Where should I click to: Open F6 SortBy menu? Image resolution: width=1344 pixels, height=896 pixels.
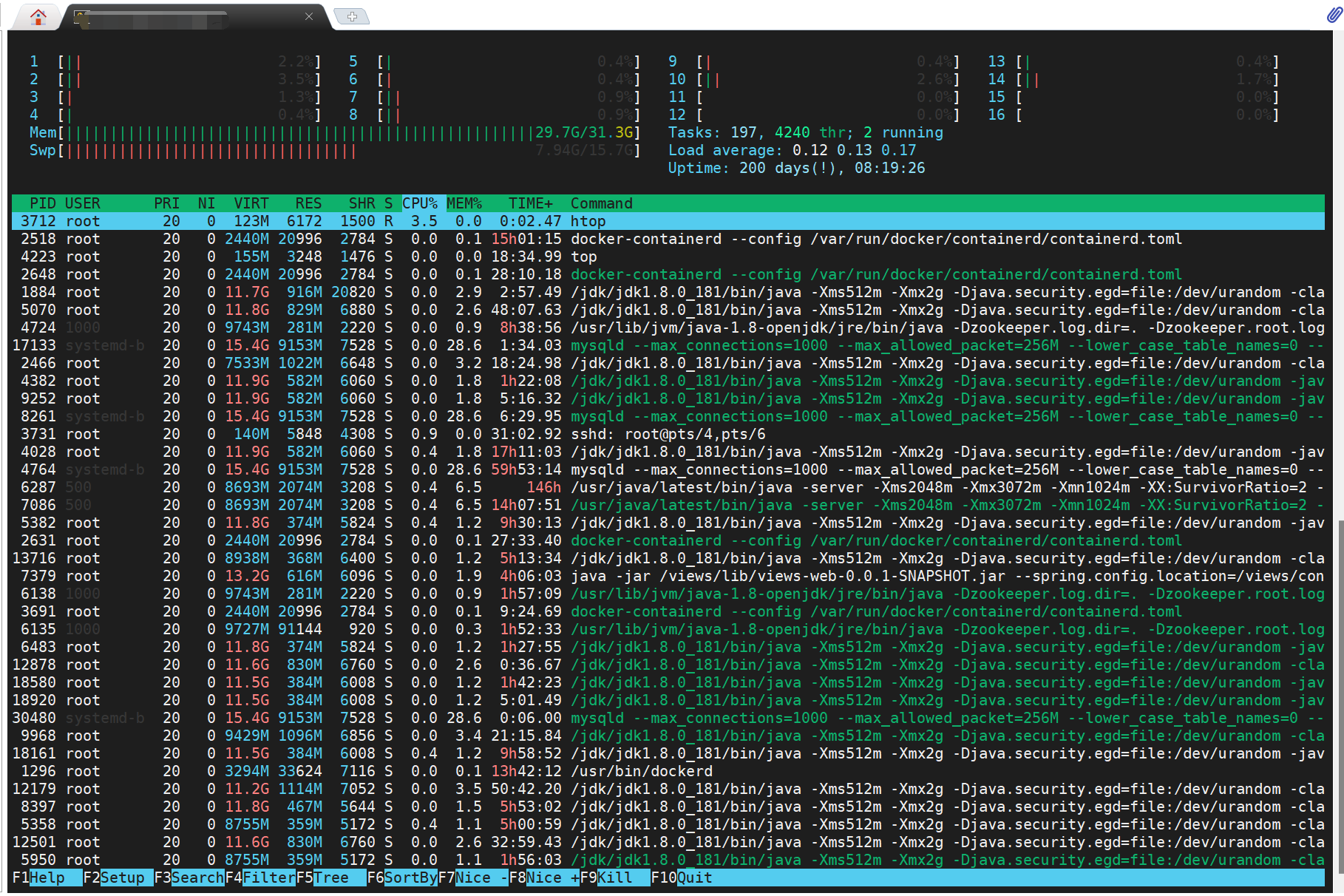pyautogui.click(x=402, y=878)
